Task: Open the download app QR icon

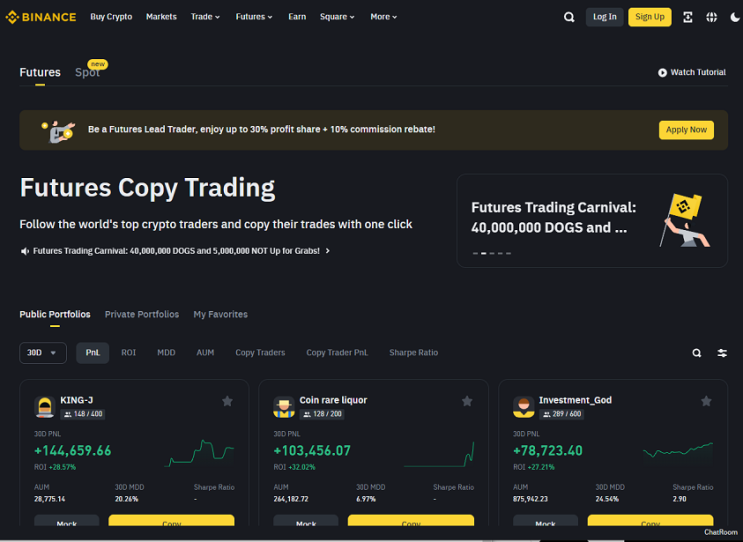Action: pyautogui.click(x=688, y=17)
